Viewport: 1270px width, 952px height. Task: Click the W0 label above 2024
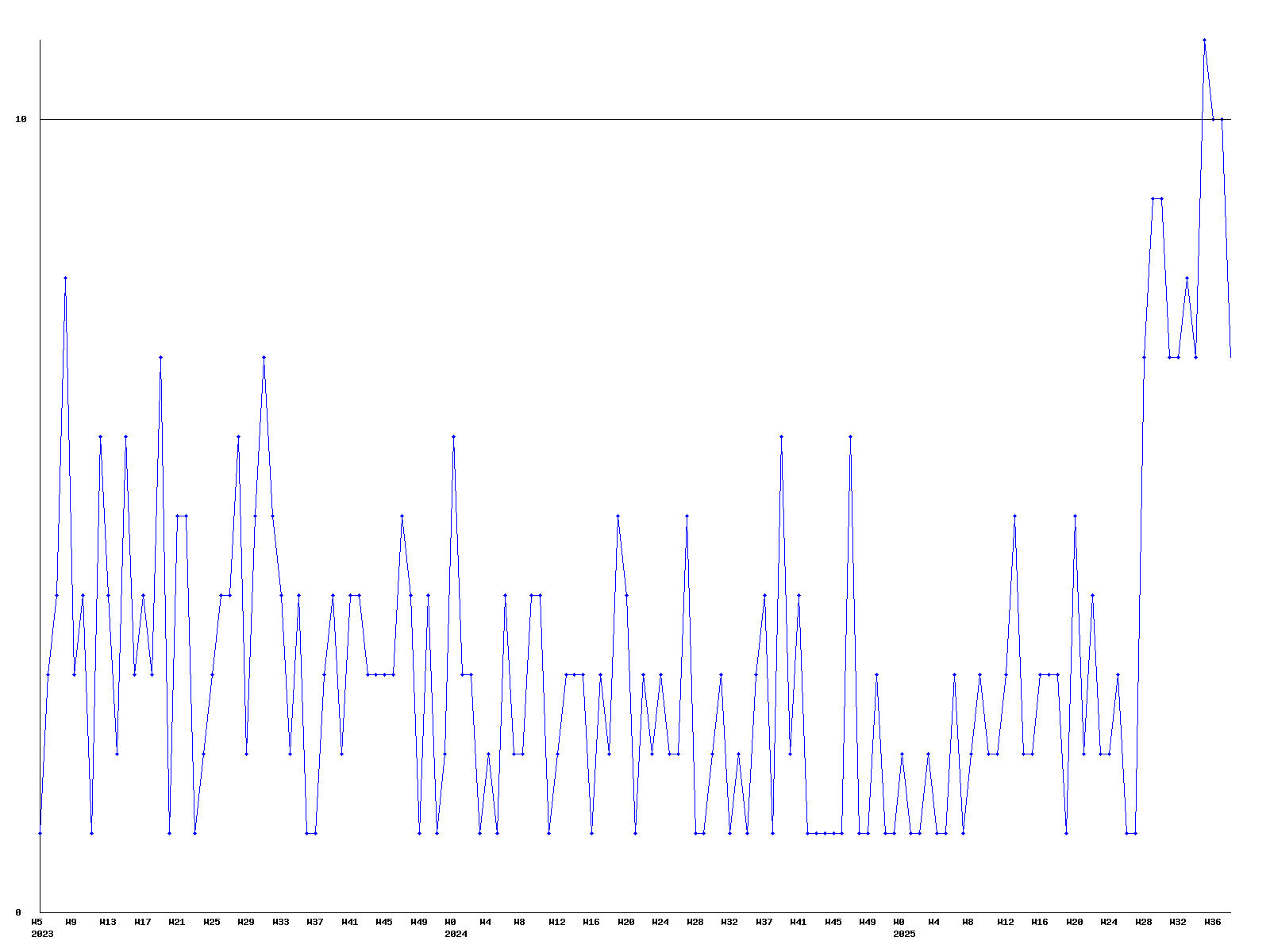click(450, 923)
